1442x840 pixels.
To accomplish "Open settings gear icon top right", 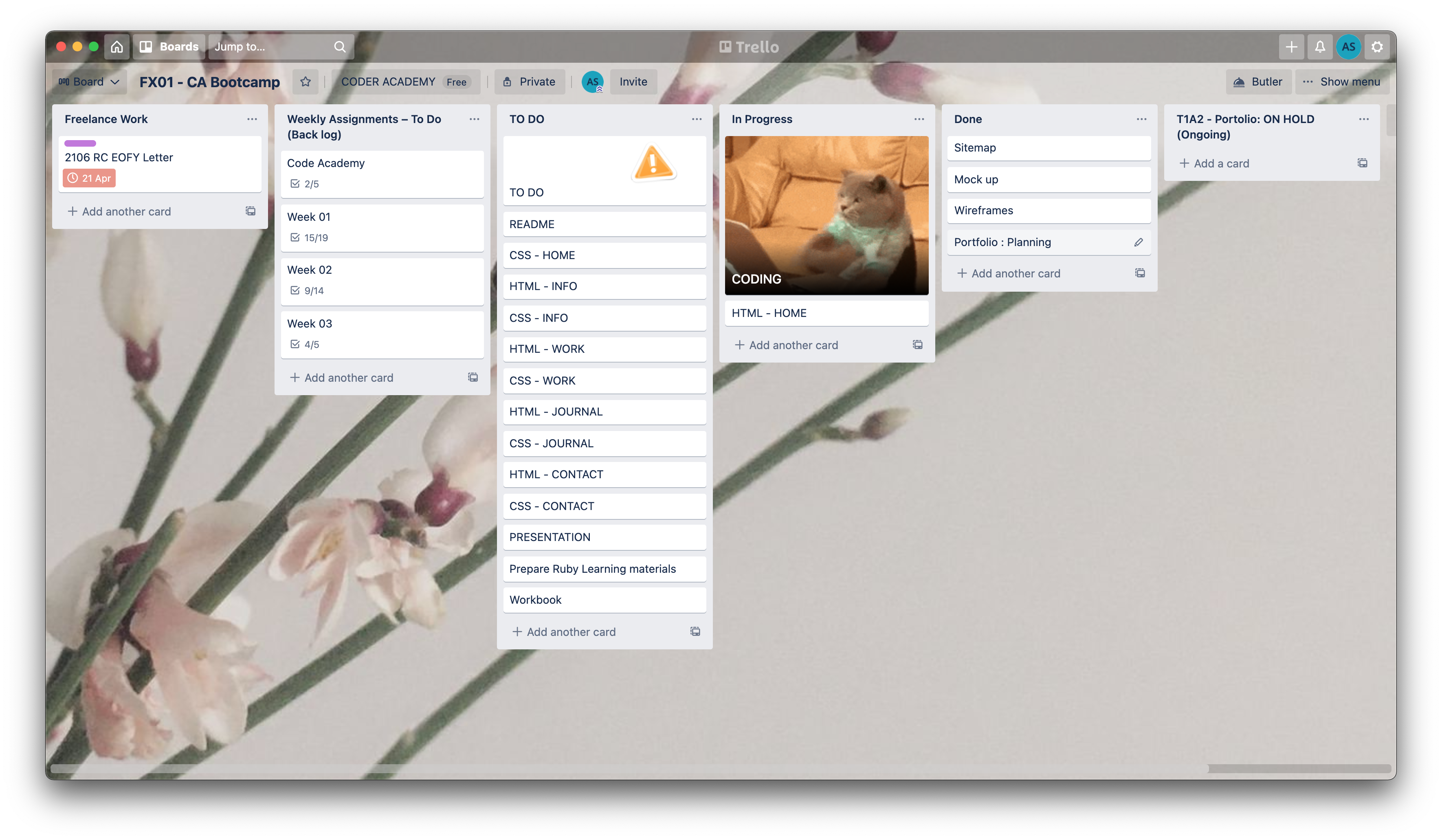I will click(1377, 46).
